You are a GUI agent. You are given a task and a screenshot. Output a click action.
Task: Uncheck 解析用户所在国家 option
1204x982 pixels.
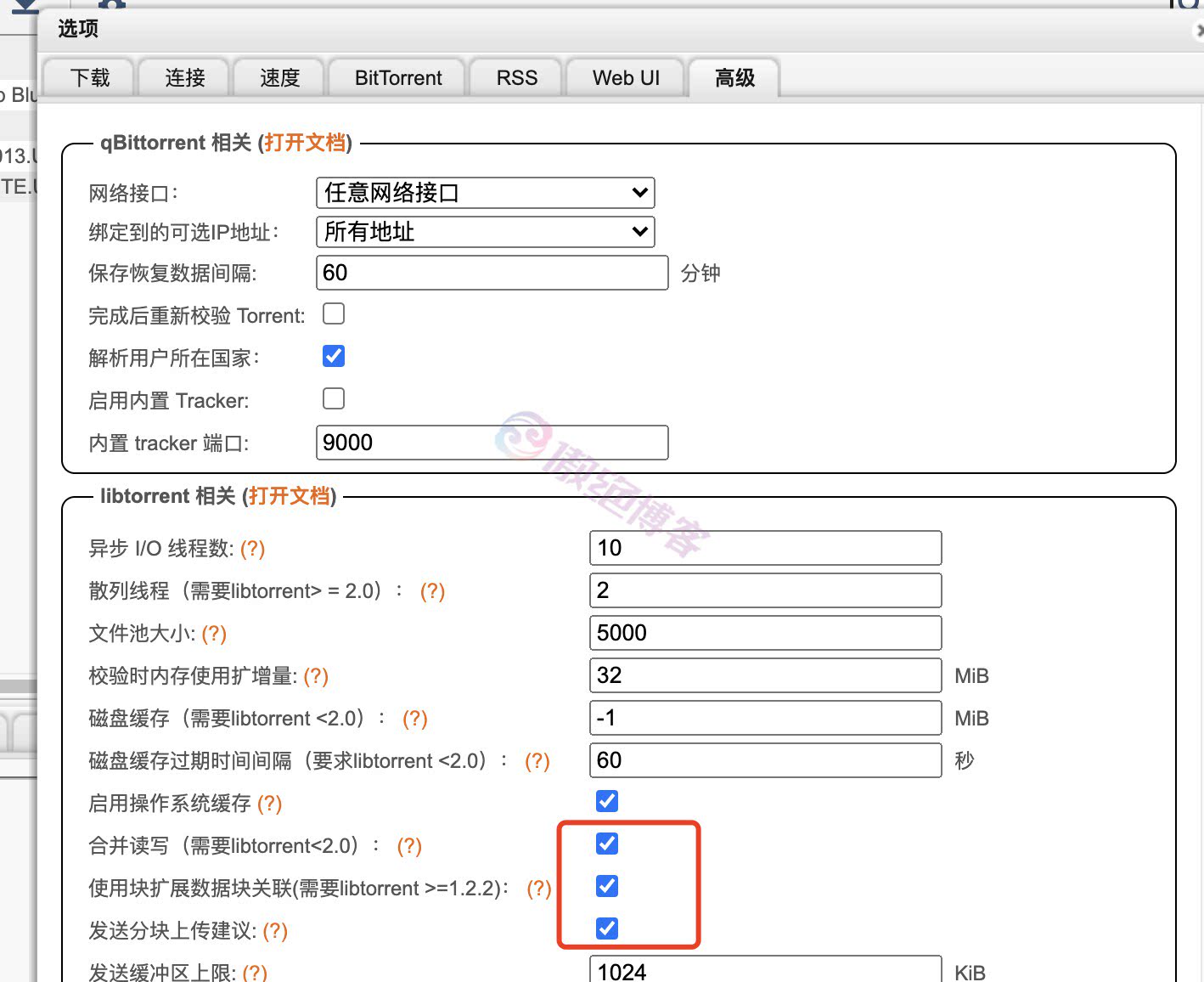coord(333,356)
